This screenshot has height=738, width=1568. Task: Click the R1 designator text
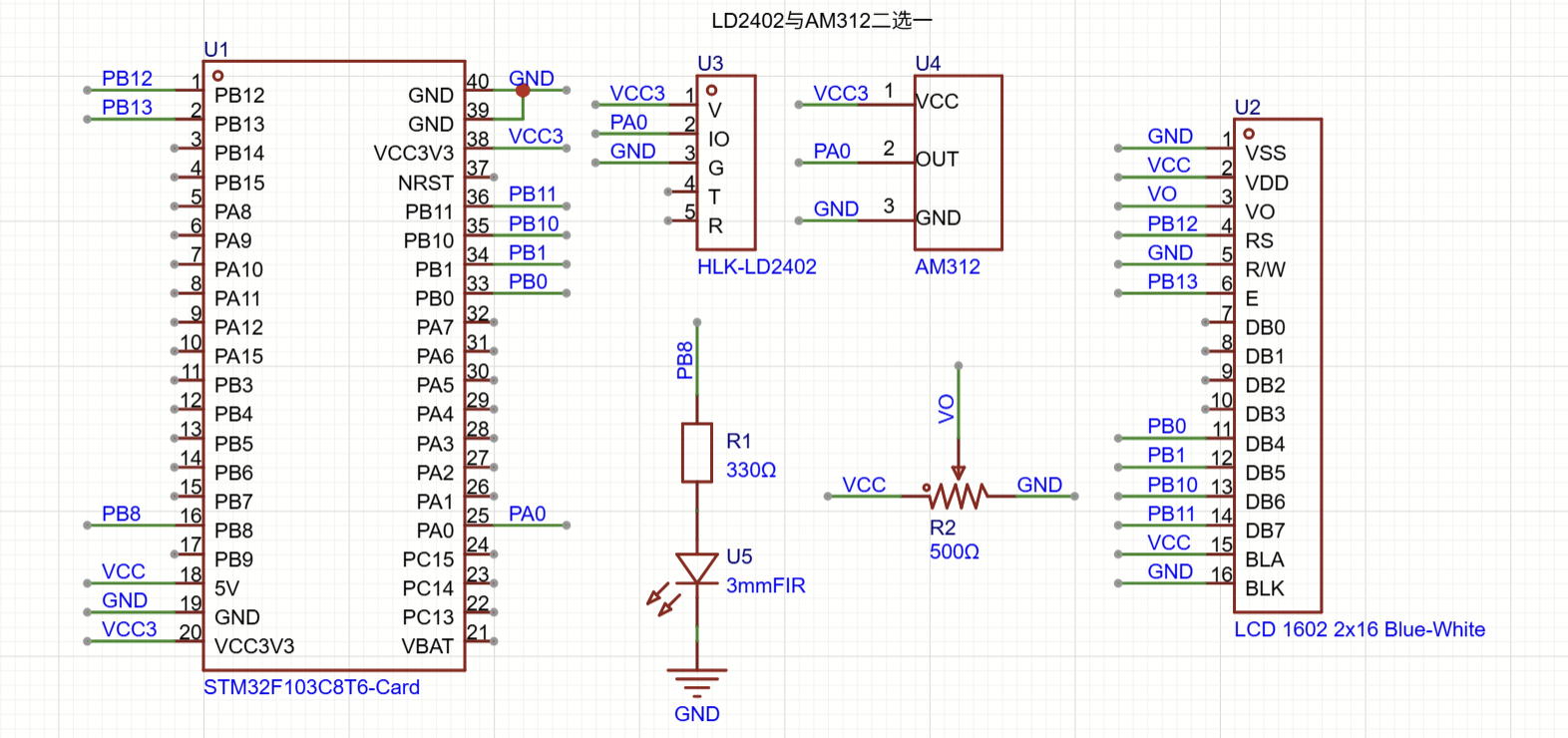click(738, 441)
